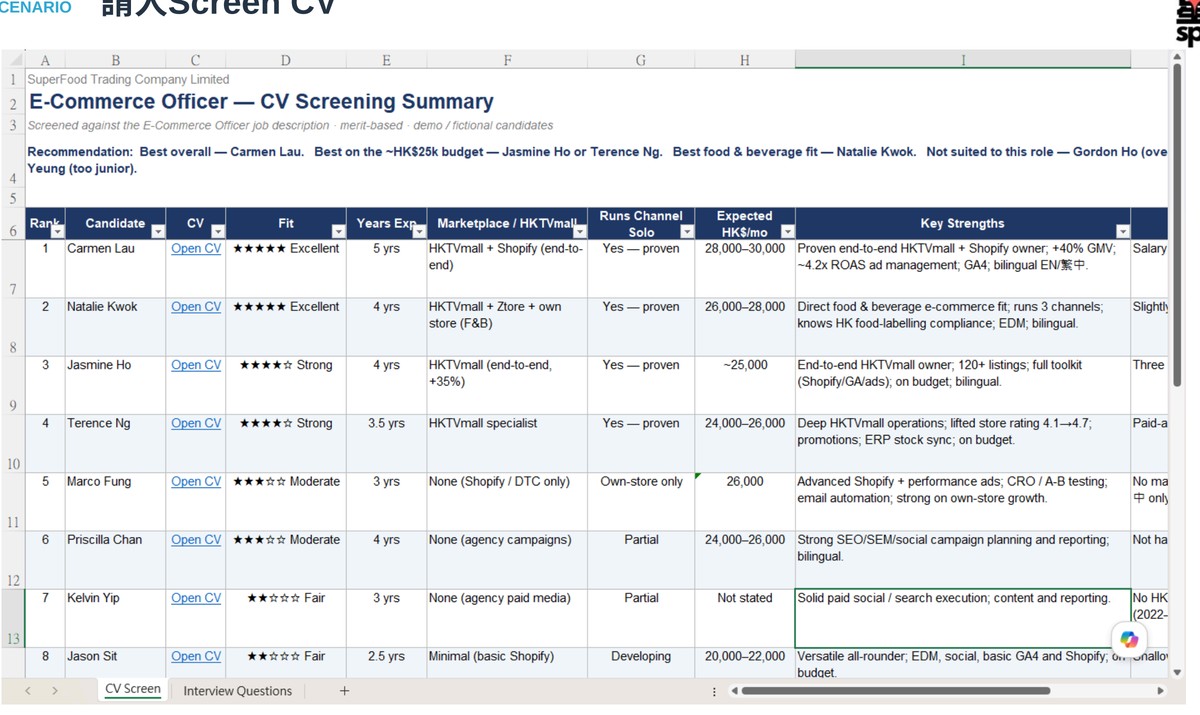Open the Candidate column filter dropdown
The image size is (1200, 715).
(x=157, y=232)
